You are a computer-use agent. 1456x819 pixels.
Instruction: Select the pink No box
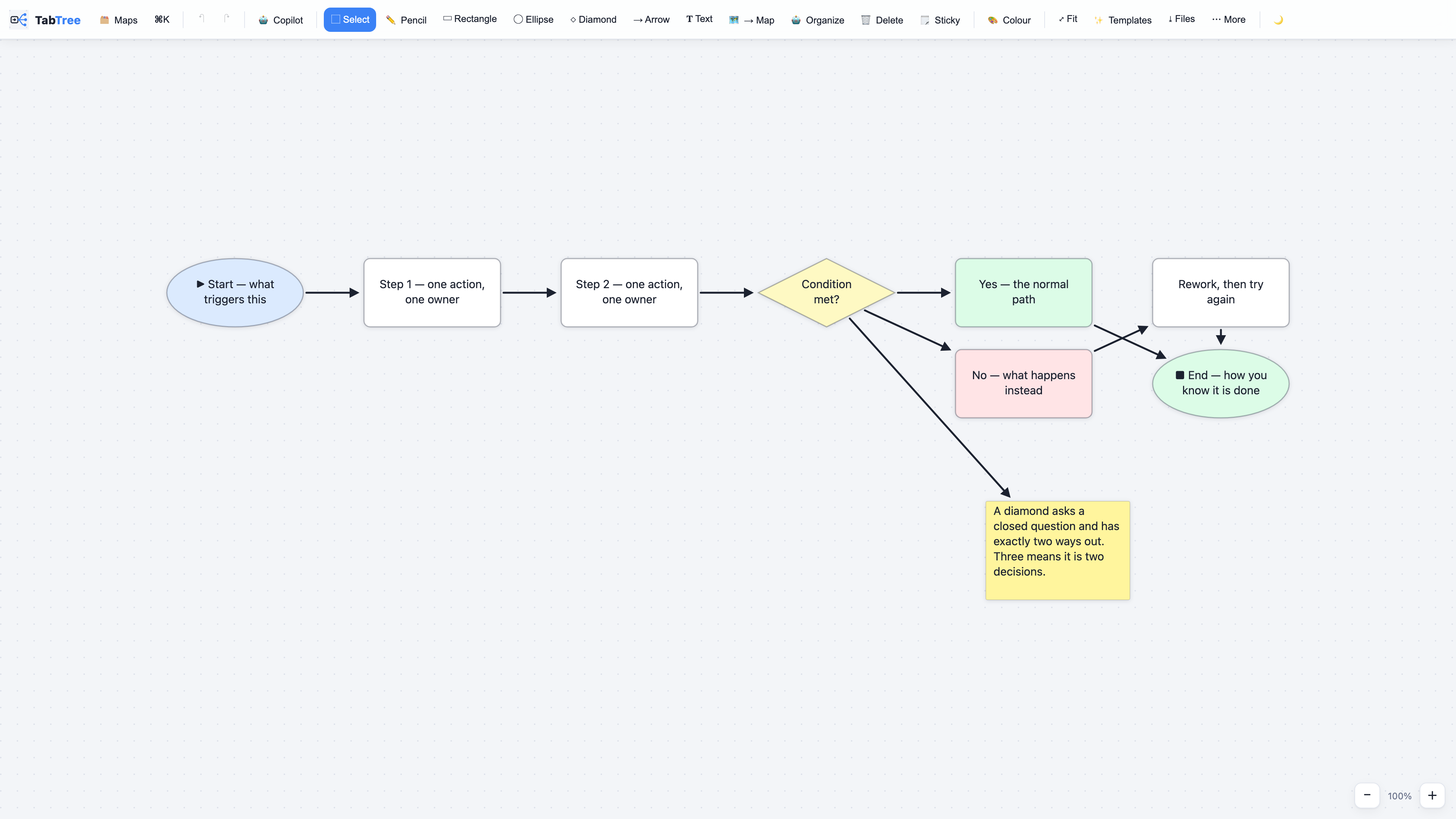pos(1024,384)
